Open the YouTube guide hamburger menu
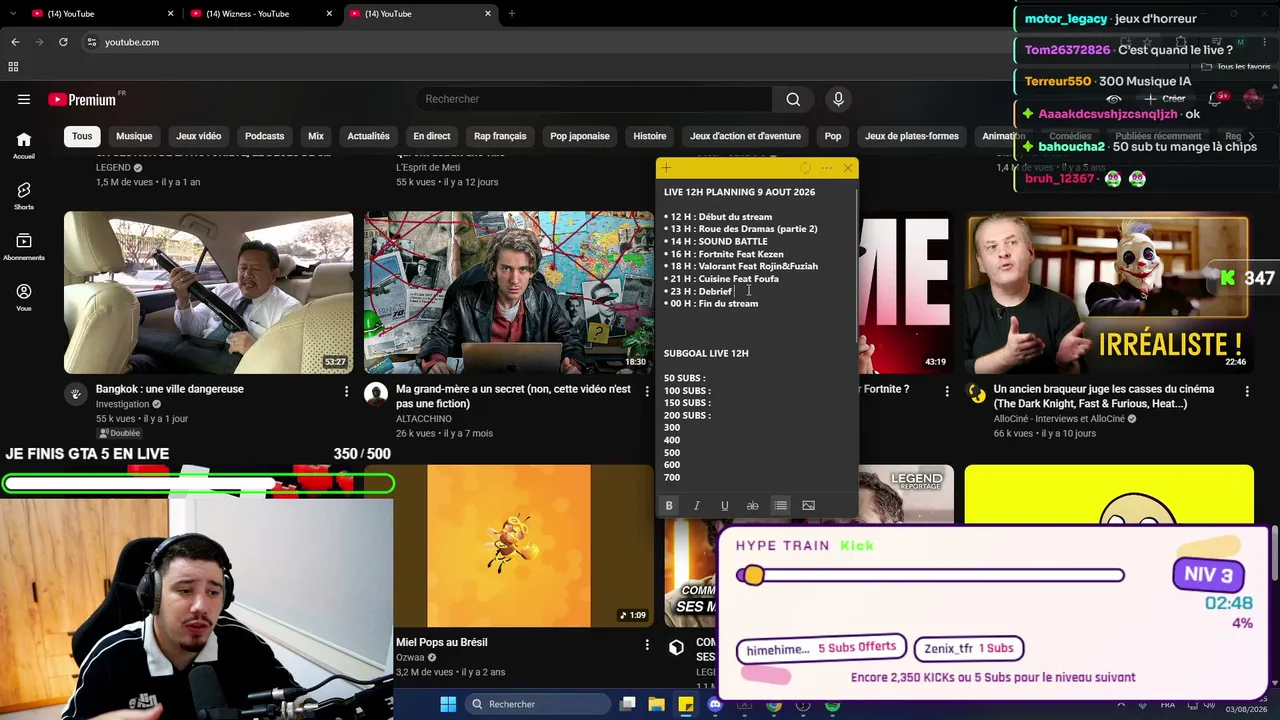The image size is (1280, 720). coord(24,99)
